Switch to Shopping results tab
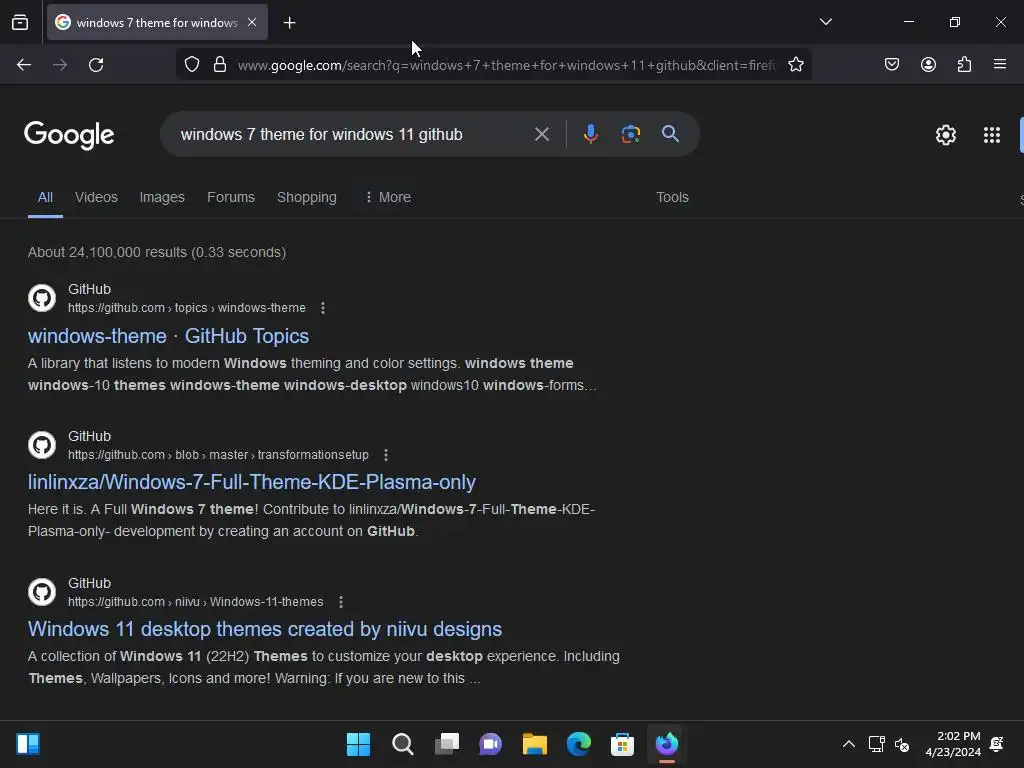The height and width of the screenshot is (768, 1024). pos(306,197)
